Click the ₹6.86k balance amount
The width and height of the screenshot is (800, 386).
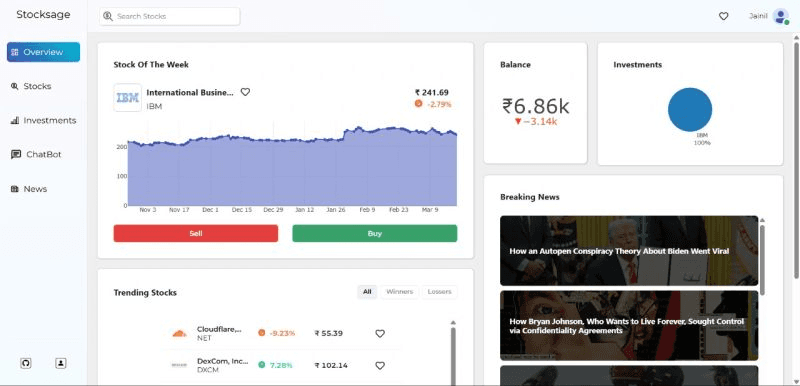click(536, 106)
